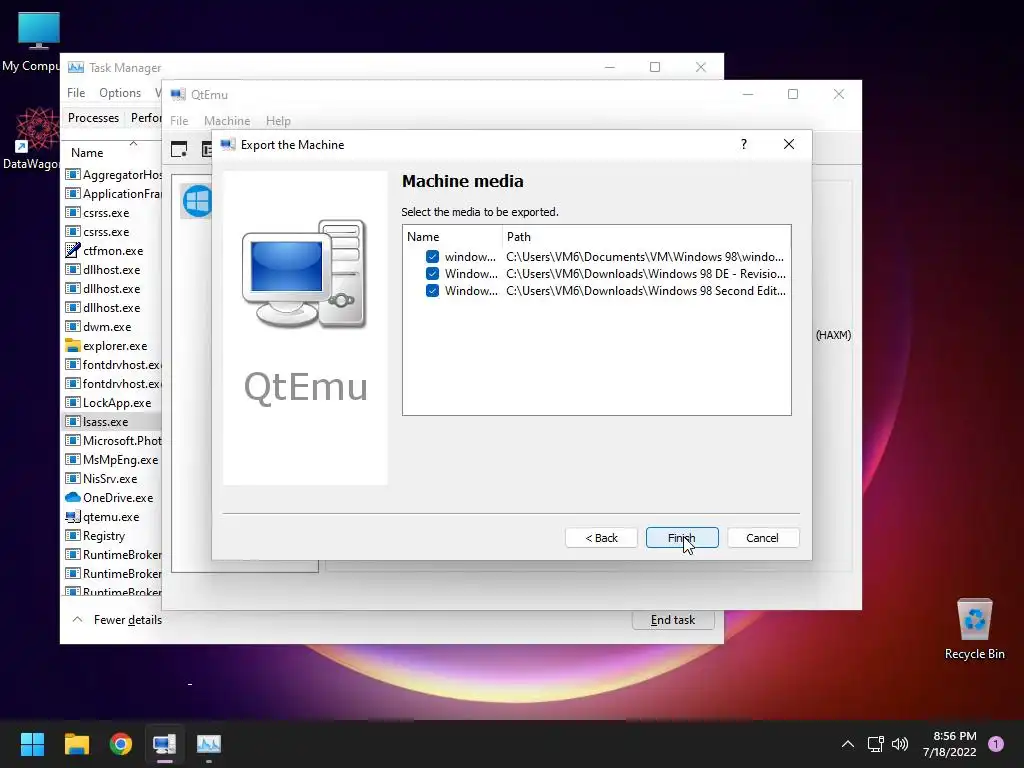Open the Windows Start button
1024x768 pixels.
pos(32,744)
